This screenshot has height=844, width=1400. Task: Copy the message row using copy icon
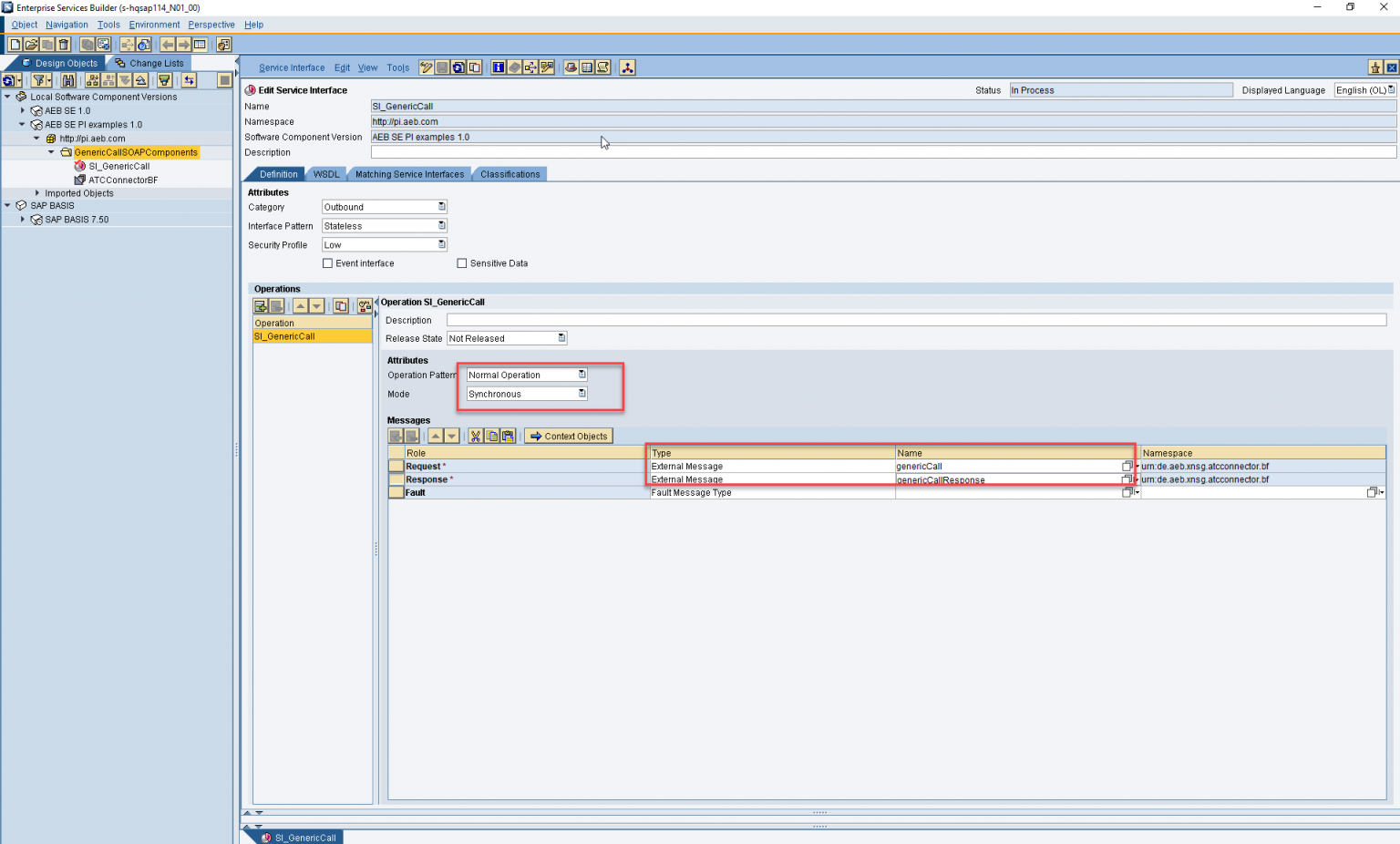click(490, 436)
